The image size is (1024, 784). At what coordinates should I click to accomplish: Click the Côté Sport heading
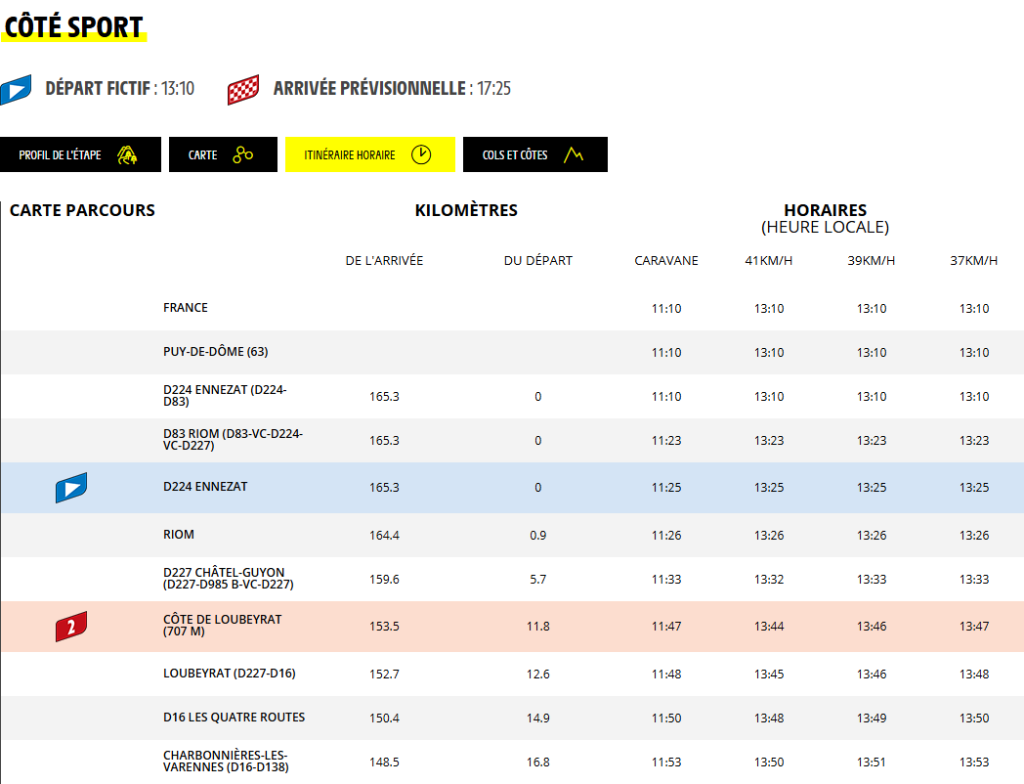pos(74,27)
